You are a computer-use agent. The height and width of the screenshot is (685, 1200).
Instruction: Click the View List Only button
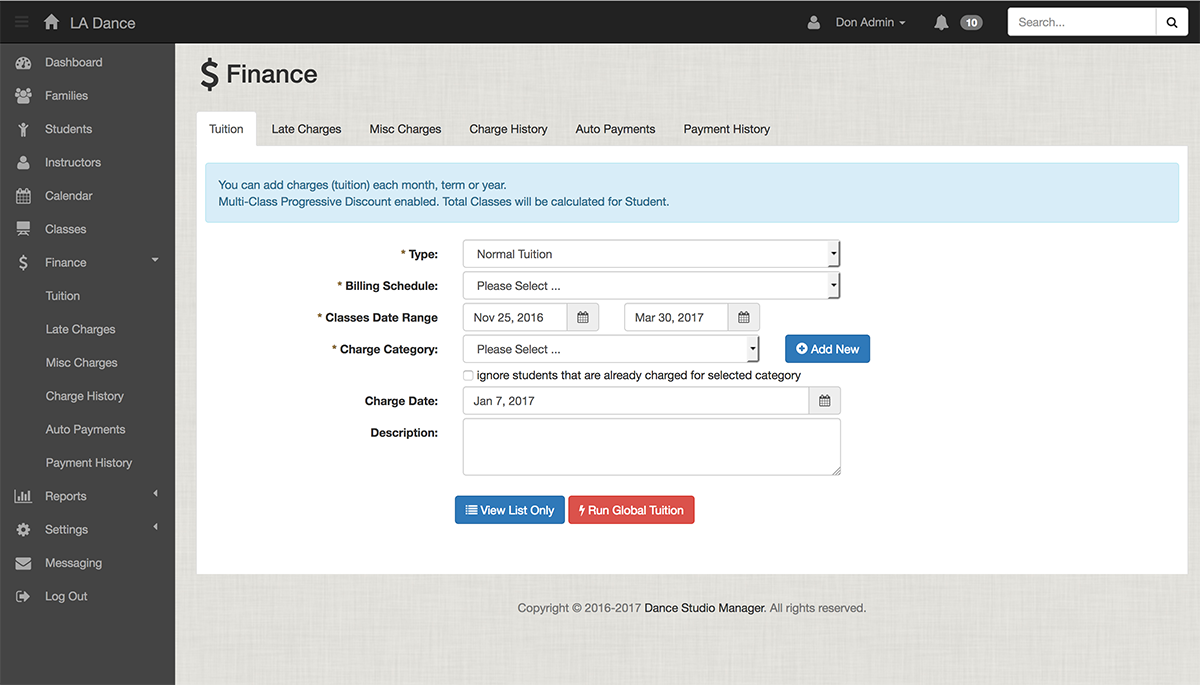509,509
